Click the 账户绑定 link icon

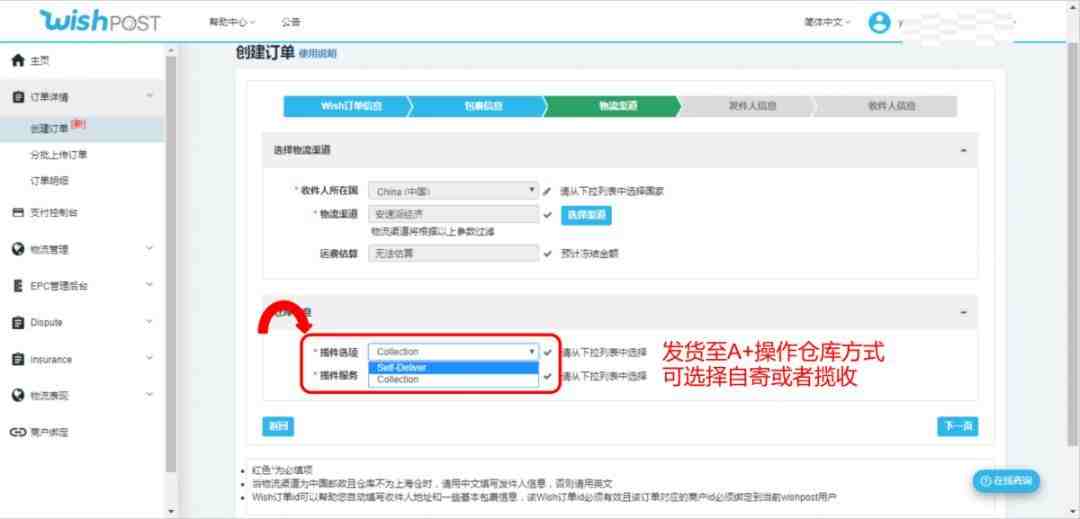pos(18,432)
